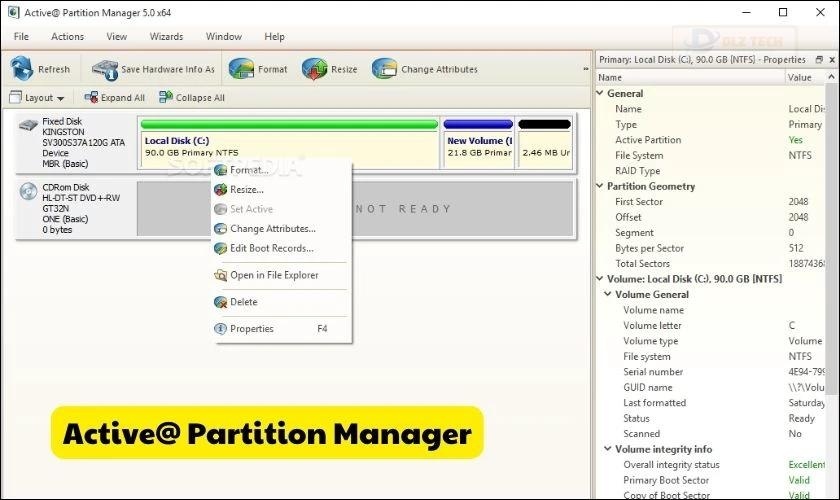
Task: Select the Volume letter property row
Action: pos(710,325)
